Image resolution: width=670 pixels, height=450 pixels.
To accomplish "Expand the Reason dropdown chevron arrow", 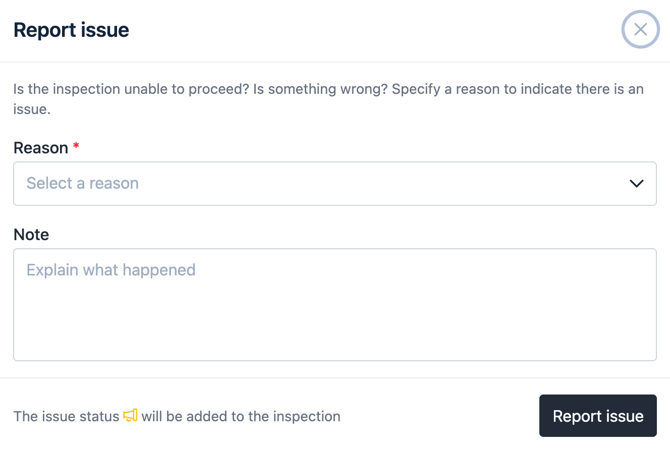I will pyautogui.click(x=636, y=184).
